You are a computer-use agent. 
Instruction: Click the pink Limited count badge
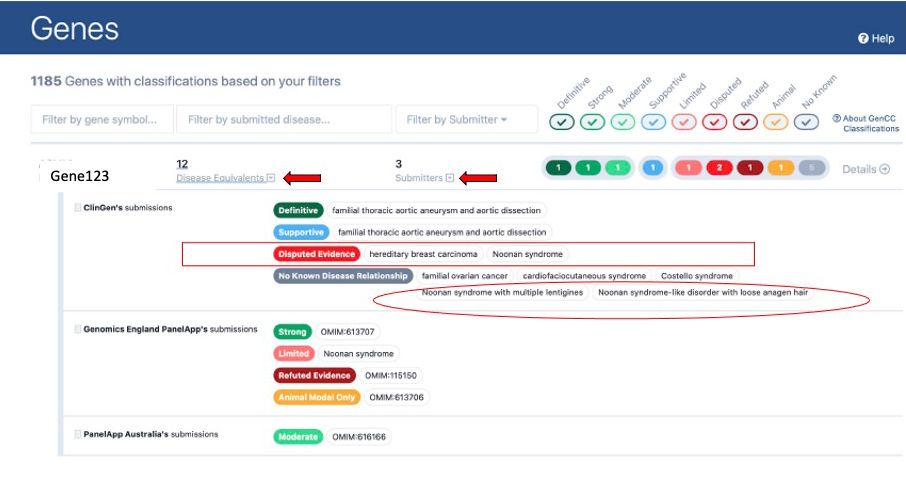click(689, 168)
